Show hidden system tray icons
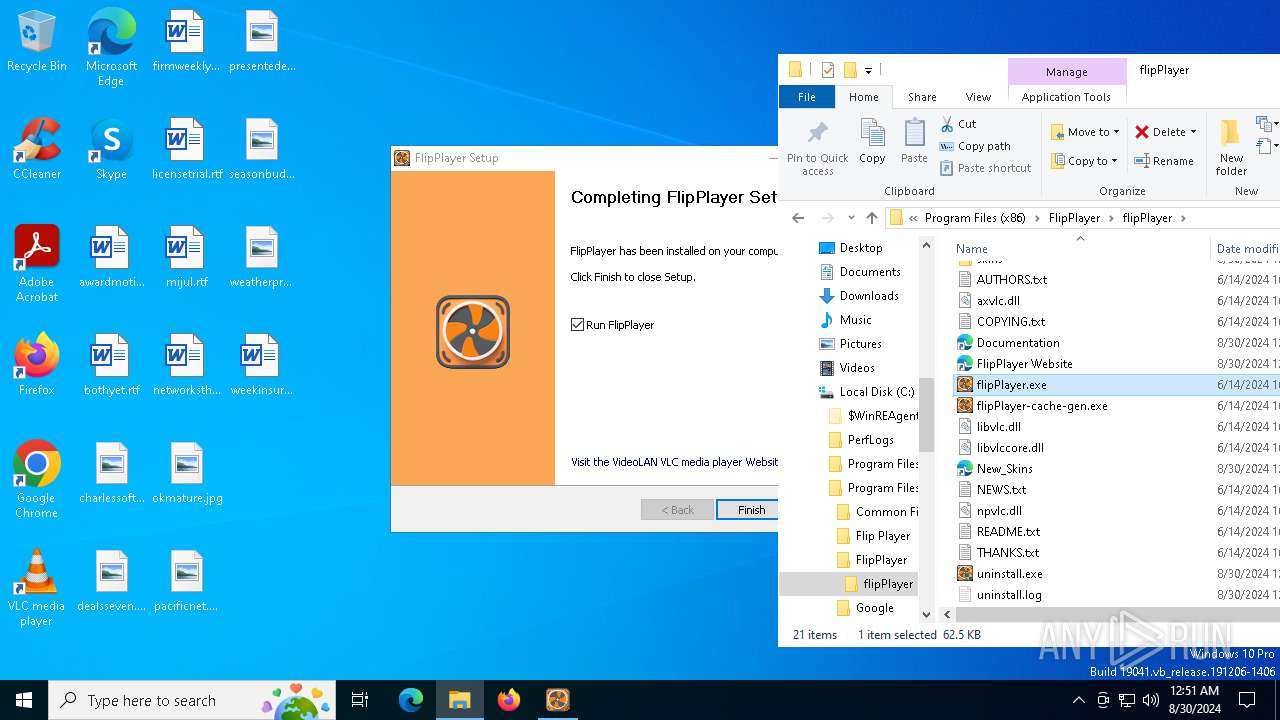1280x720 pixels. point(1078,700)
